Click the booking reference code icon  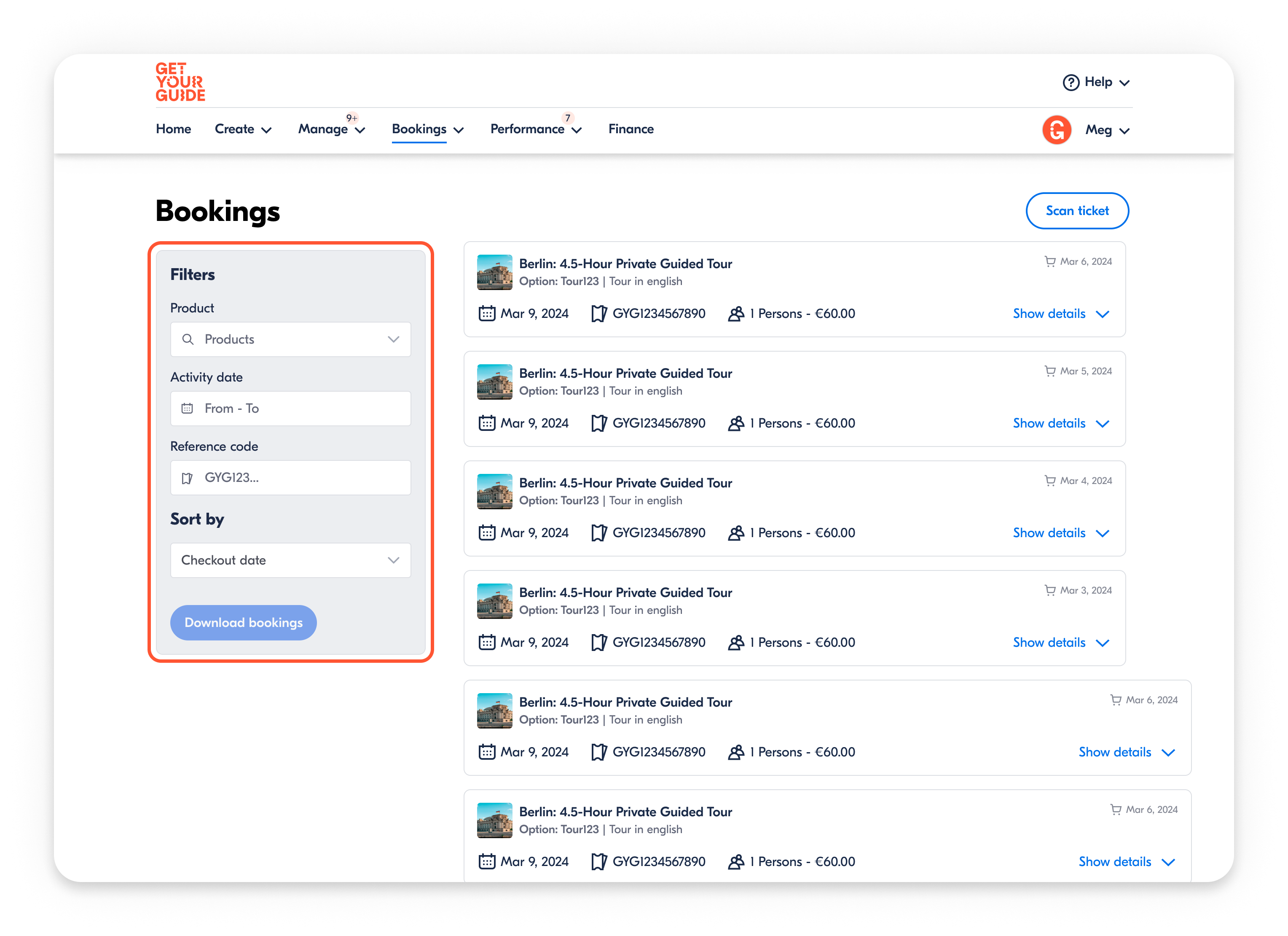click(188, 477)
